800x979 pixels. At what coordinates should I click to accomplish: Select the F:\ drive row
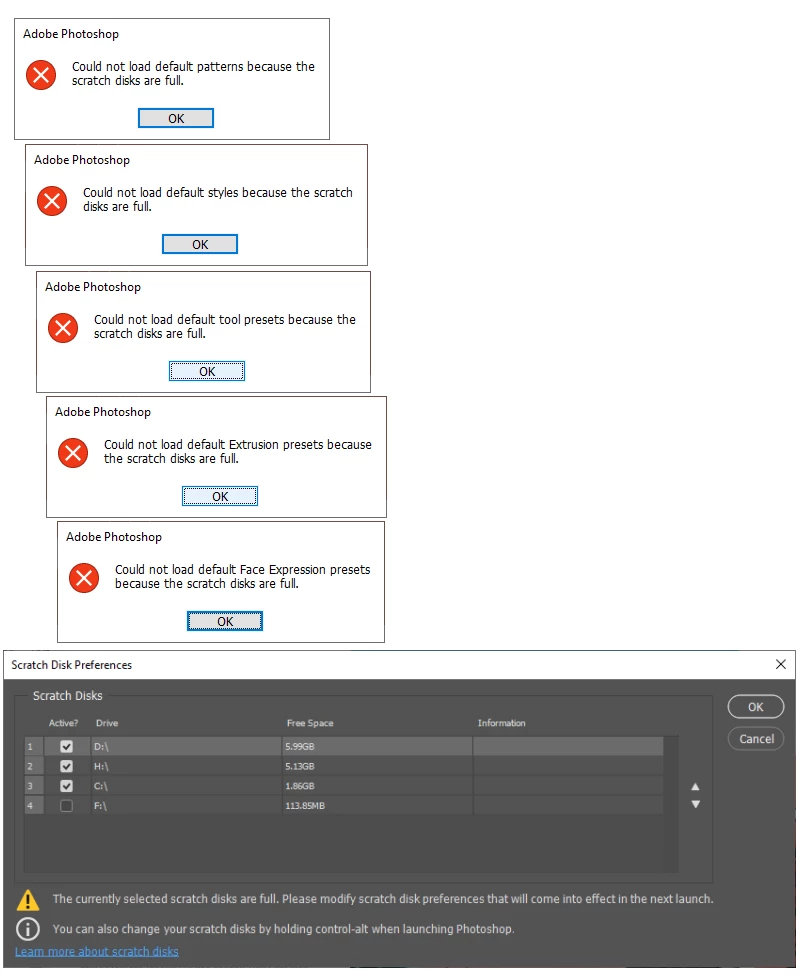click(343, 806)
